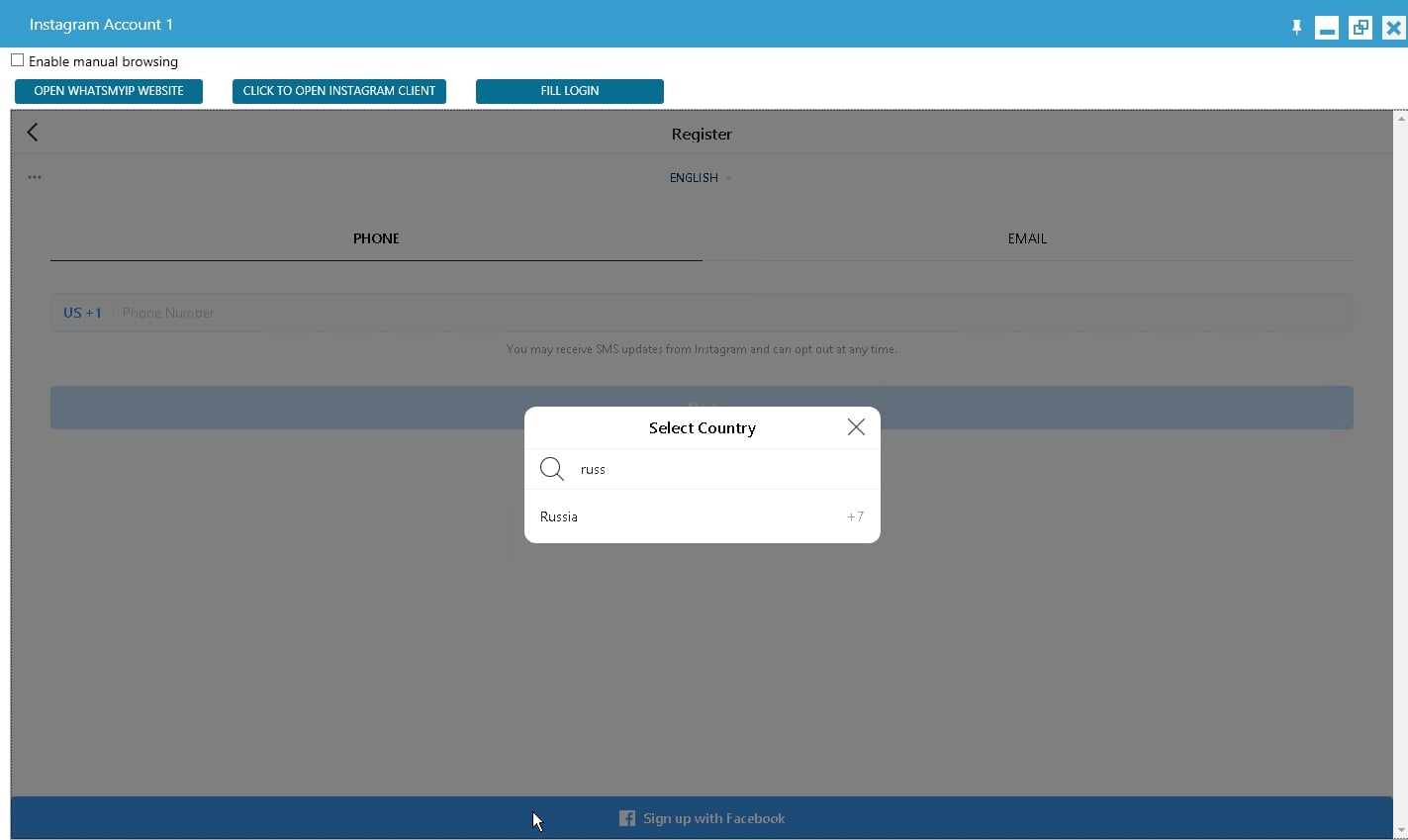Click the Phone Number input field
The width and height of the screenshot is (1408, 840).
[732, 313]
